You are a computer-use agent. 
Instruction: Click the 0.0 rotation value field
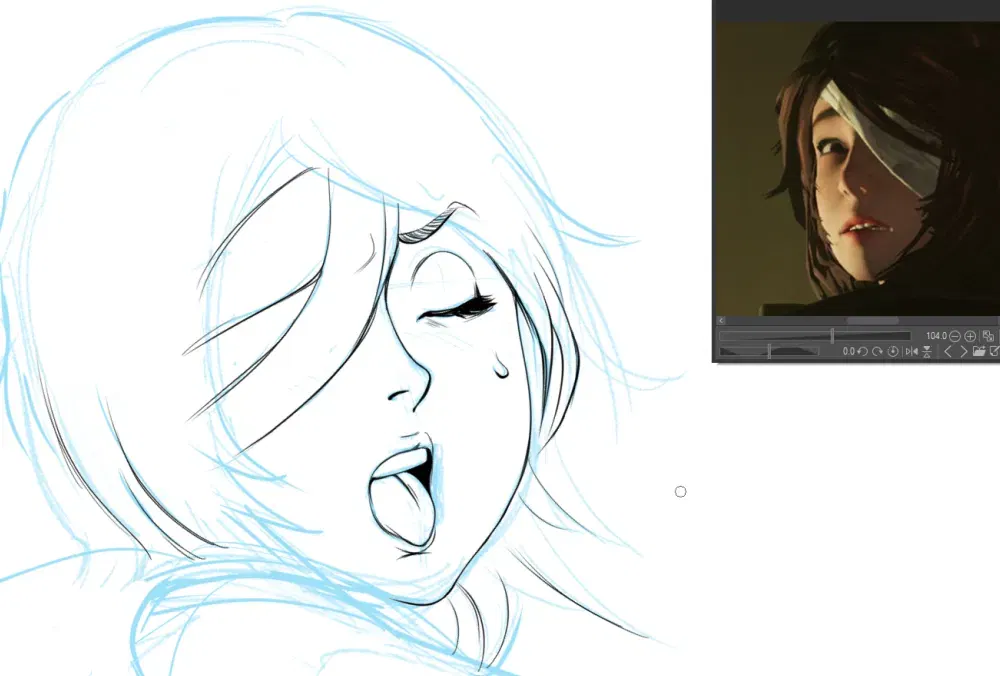pyautogui.click(x=848, y=351)
